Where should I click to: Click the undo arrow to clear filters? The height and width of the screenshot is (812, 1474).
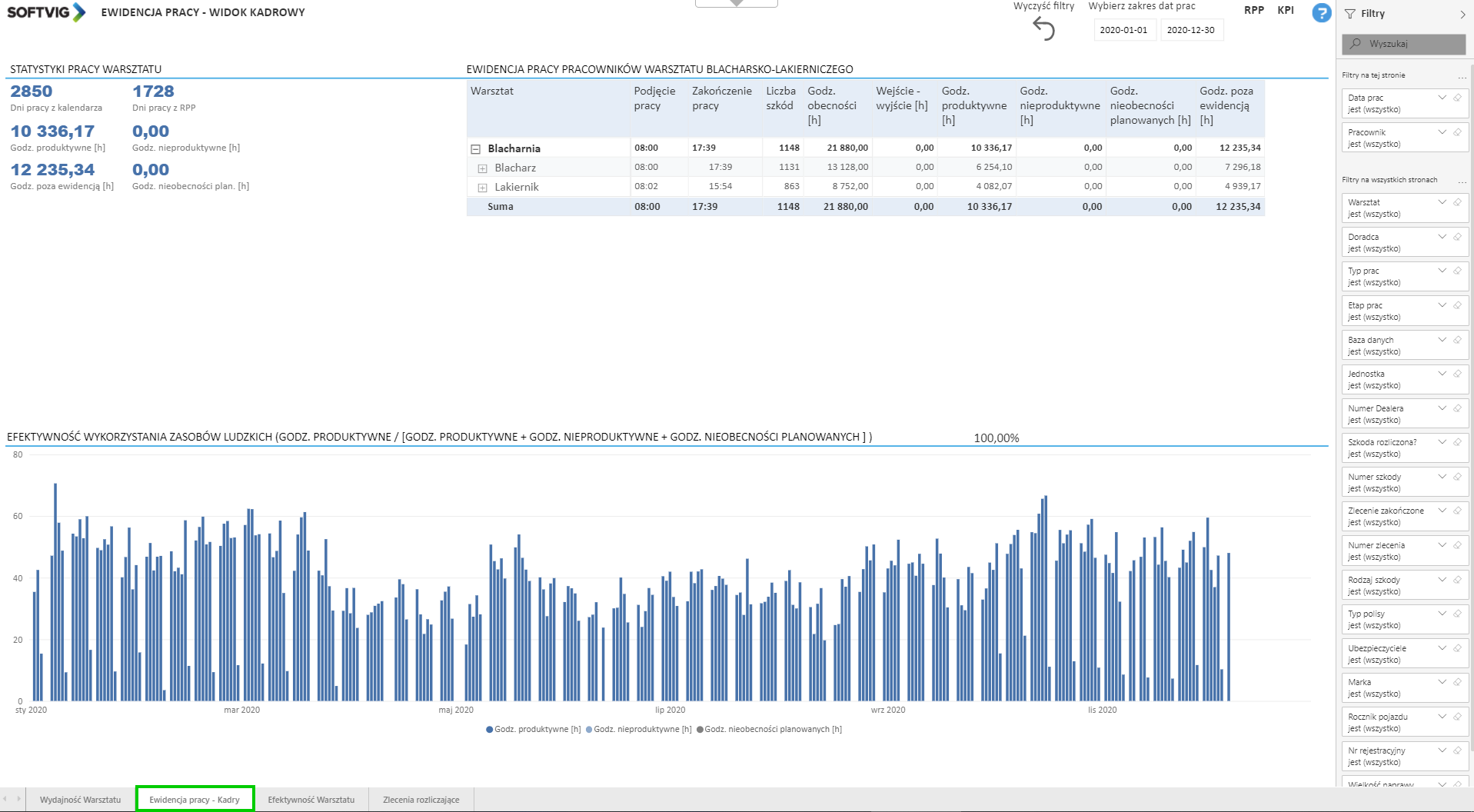(x=1043, y=29)
